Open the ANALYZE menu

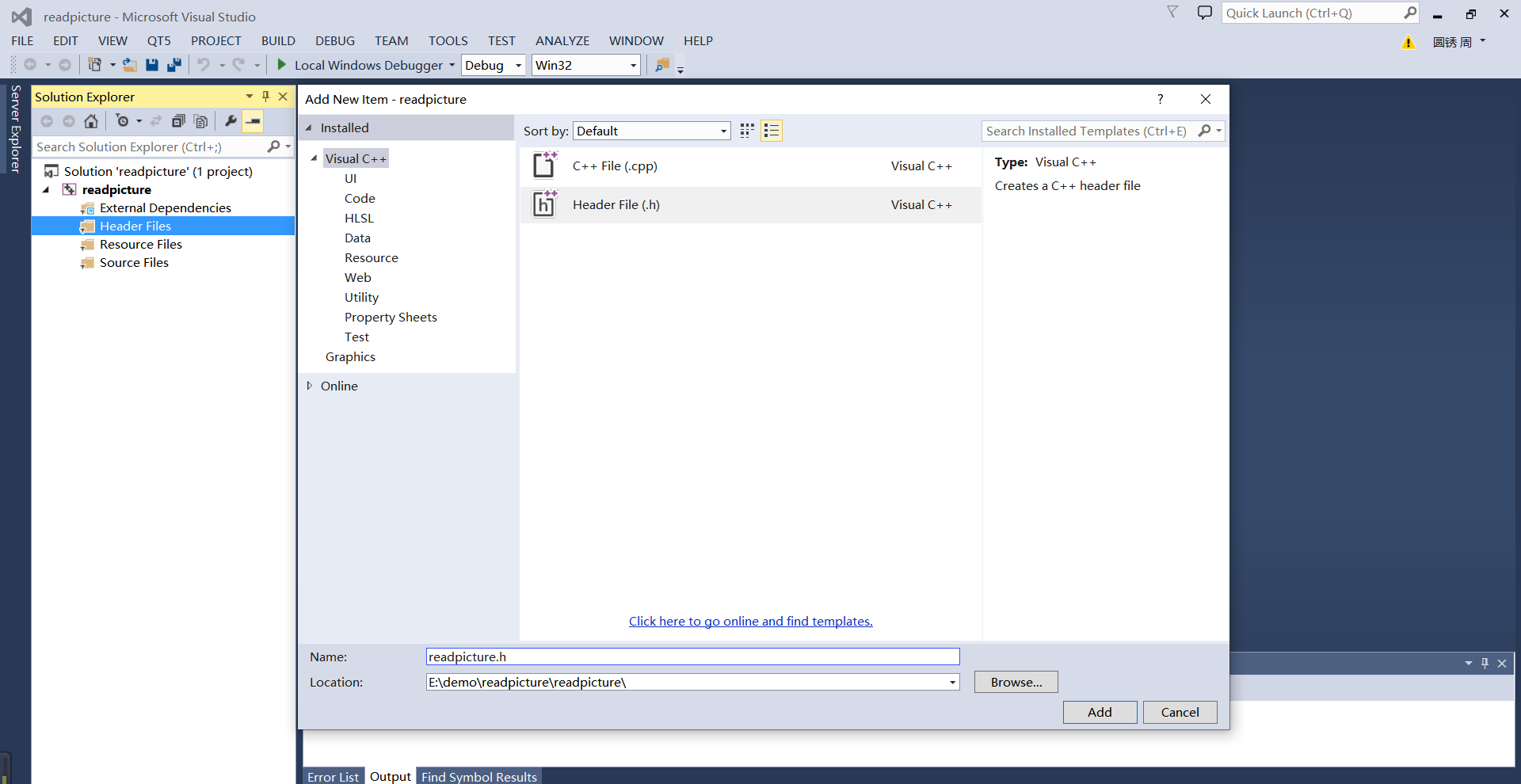click(562, 40)
